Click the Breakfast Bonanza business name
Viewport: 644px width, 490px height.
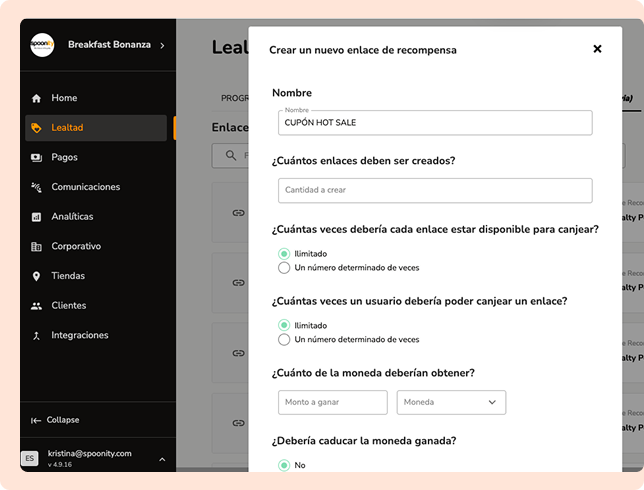109,44
